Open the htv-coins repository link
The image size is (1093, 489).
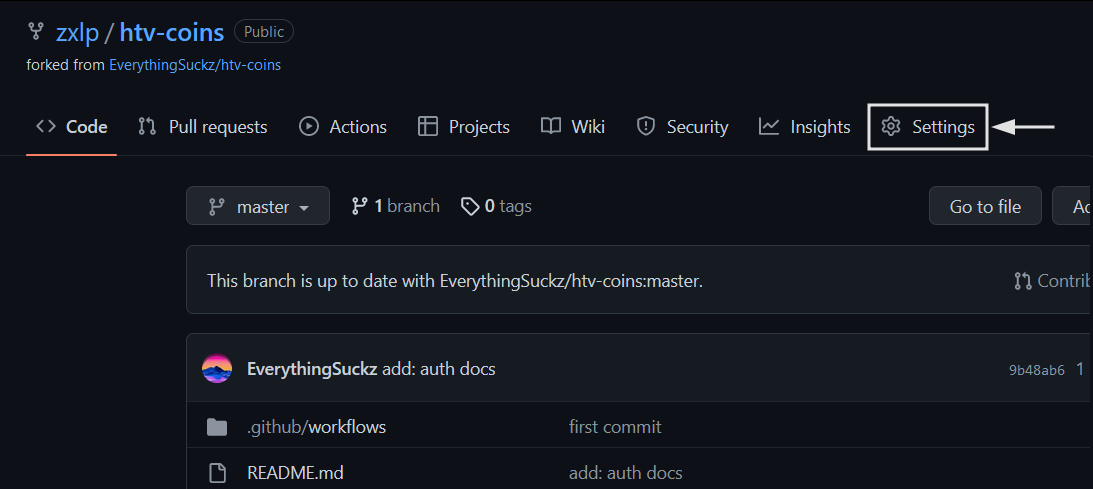(x=171, y=32)
